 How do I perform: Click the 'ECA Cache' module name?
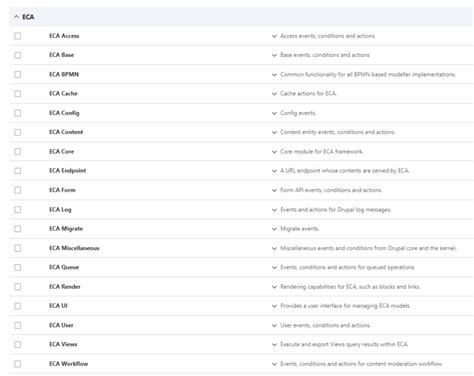(63, 94)
